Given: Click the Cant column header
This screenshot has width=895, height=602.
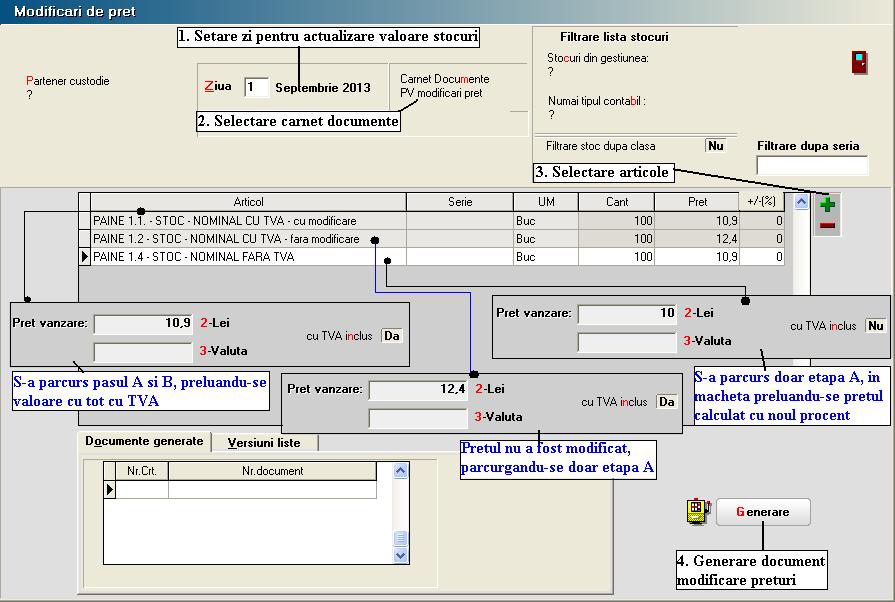Looking at the screenshot, I should [617, 202].
